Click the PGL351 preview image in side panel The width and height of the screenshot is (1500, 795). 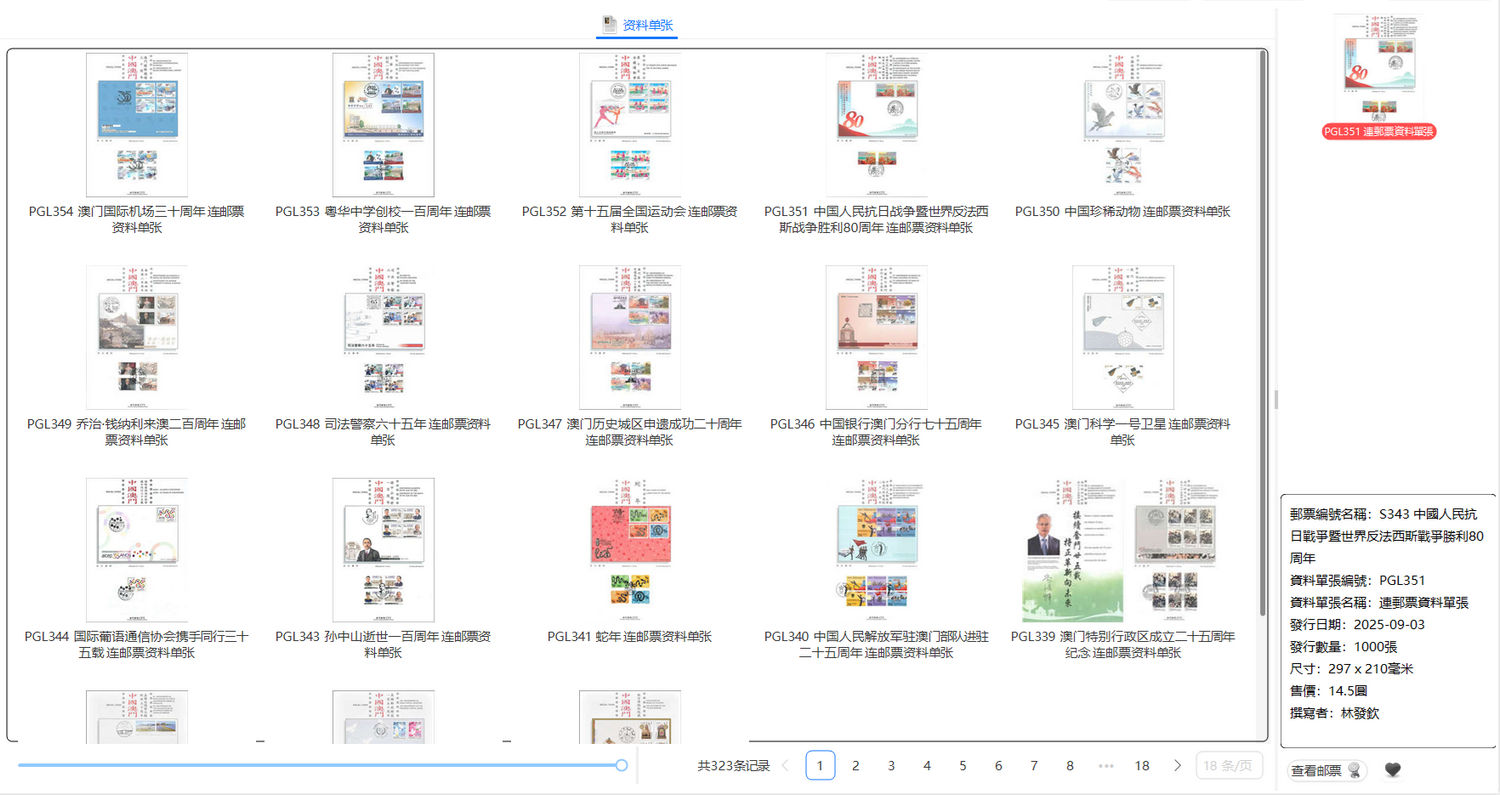(x=1379, y=67)
